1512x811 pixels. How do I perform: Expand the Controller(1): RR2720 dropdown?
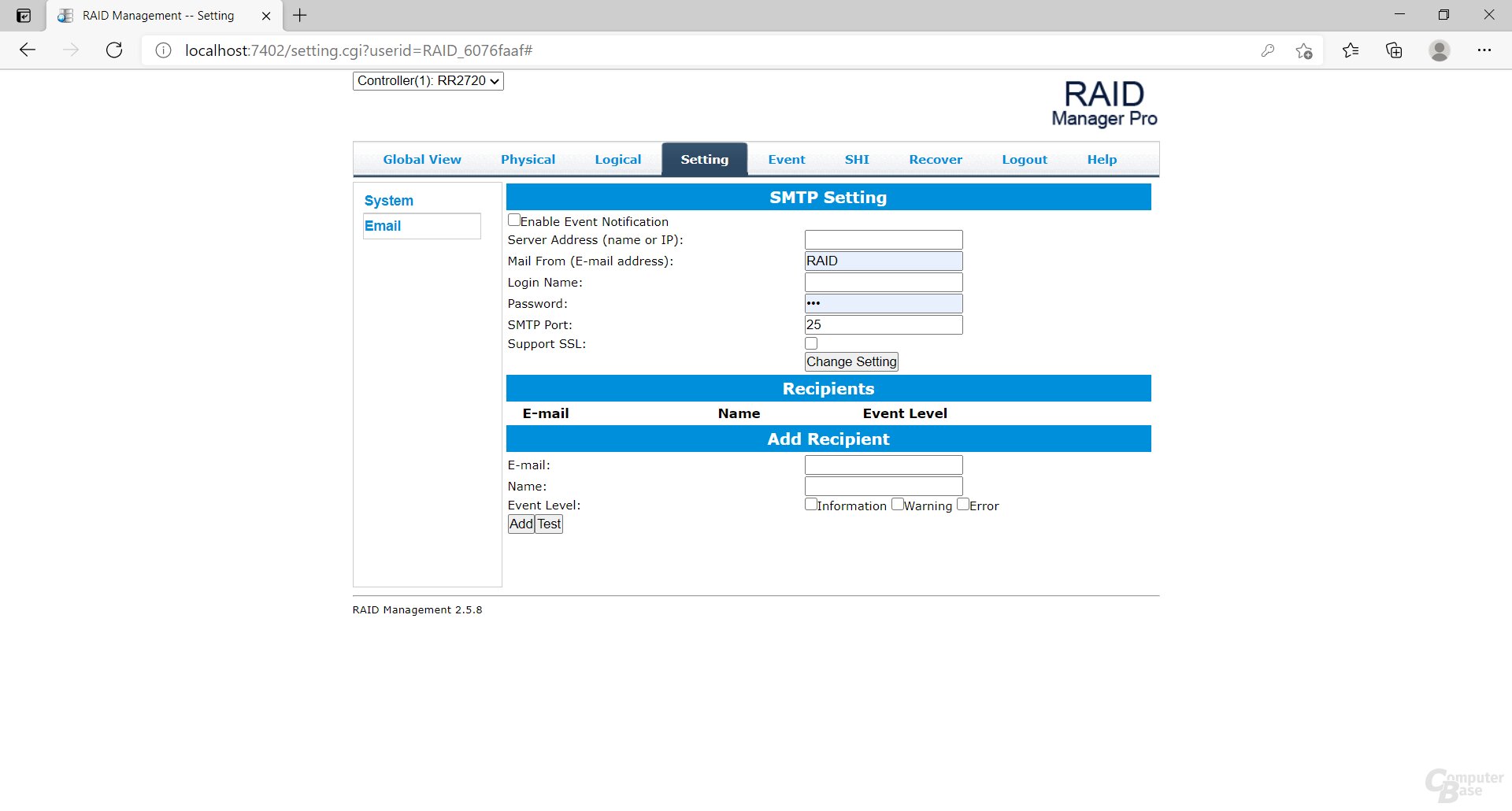[428, 80]
